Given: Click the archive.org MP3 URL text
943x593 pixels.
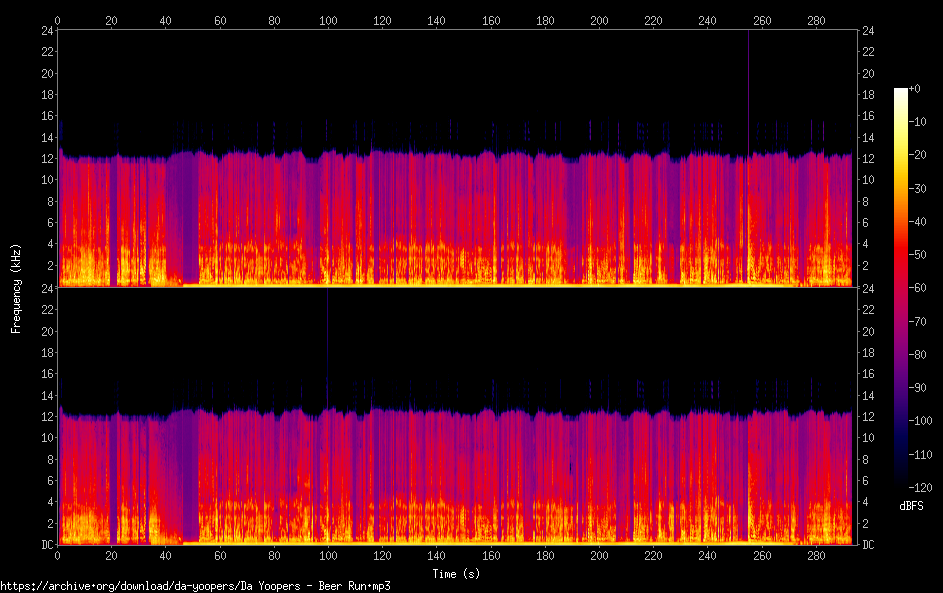Looking at the screenshot, I should (195, 586).
